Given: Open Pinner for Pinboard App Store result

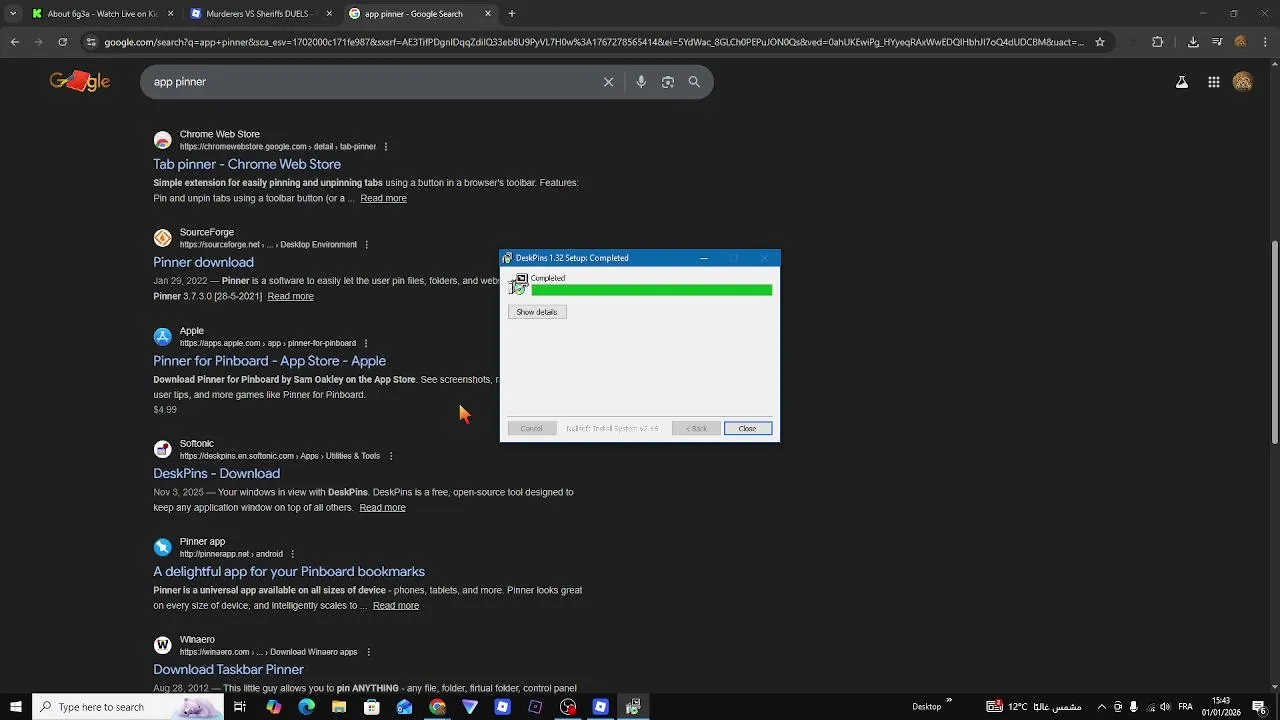Looking at the screenshot, I should [x=269, y=361].
